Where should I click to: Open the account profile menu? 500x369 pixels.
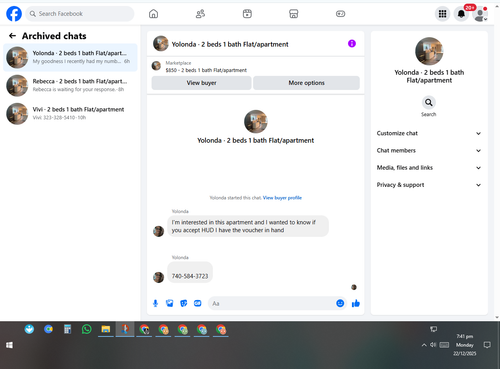(x=480, y=14)
